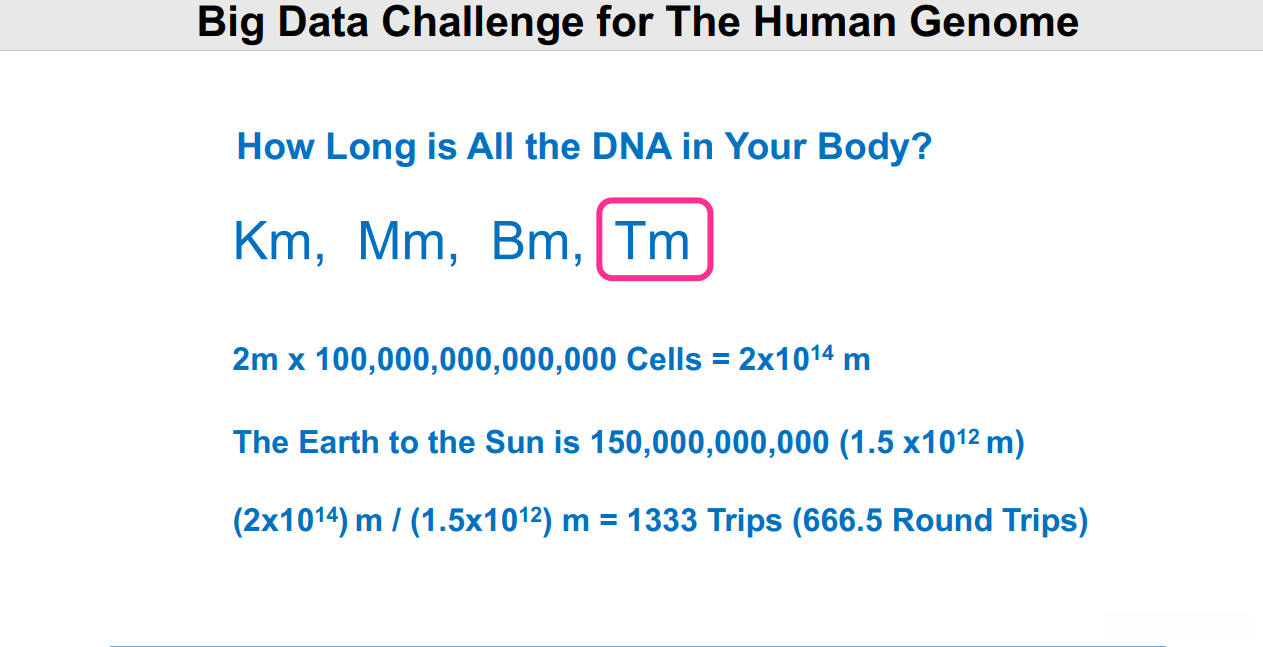Click the "(1.5x10^12) m" divisor in the last line
1263x647 pixels.
point(499,521)
